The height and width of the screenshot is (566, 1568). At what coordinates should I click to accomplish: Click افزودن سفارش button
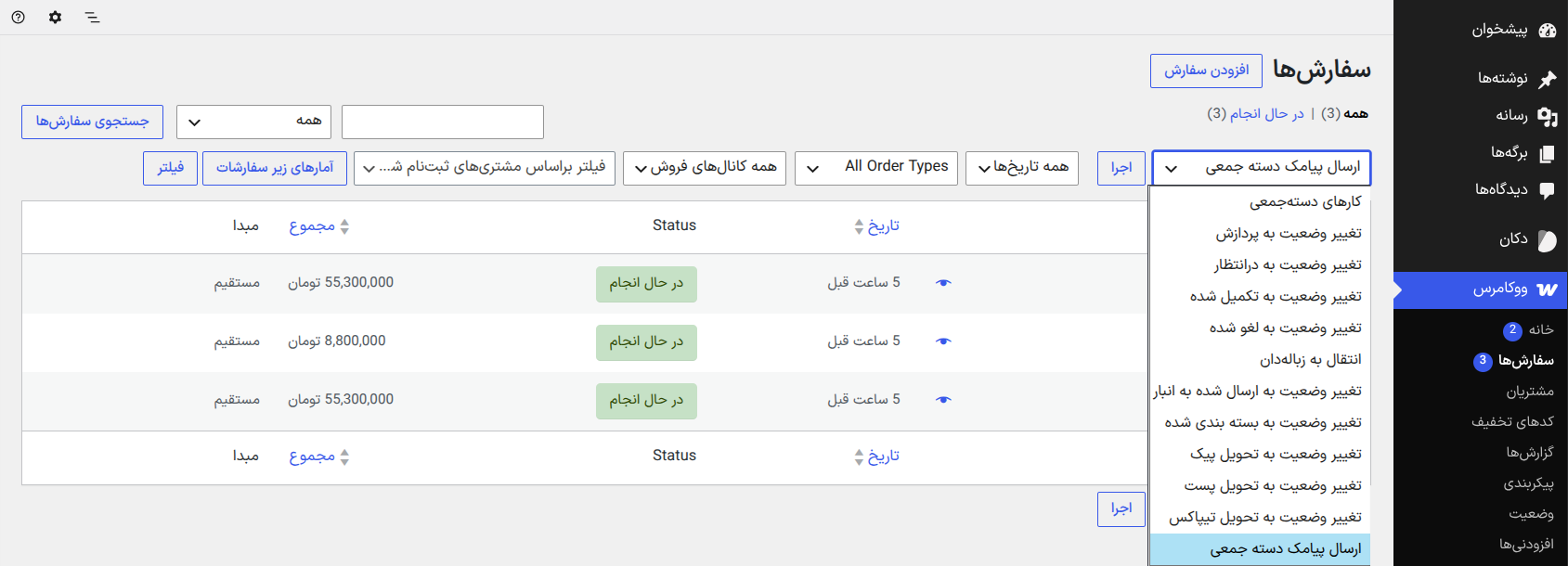pyautogui.click(x=1206, y=71)
